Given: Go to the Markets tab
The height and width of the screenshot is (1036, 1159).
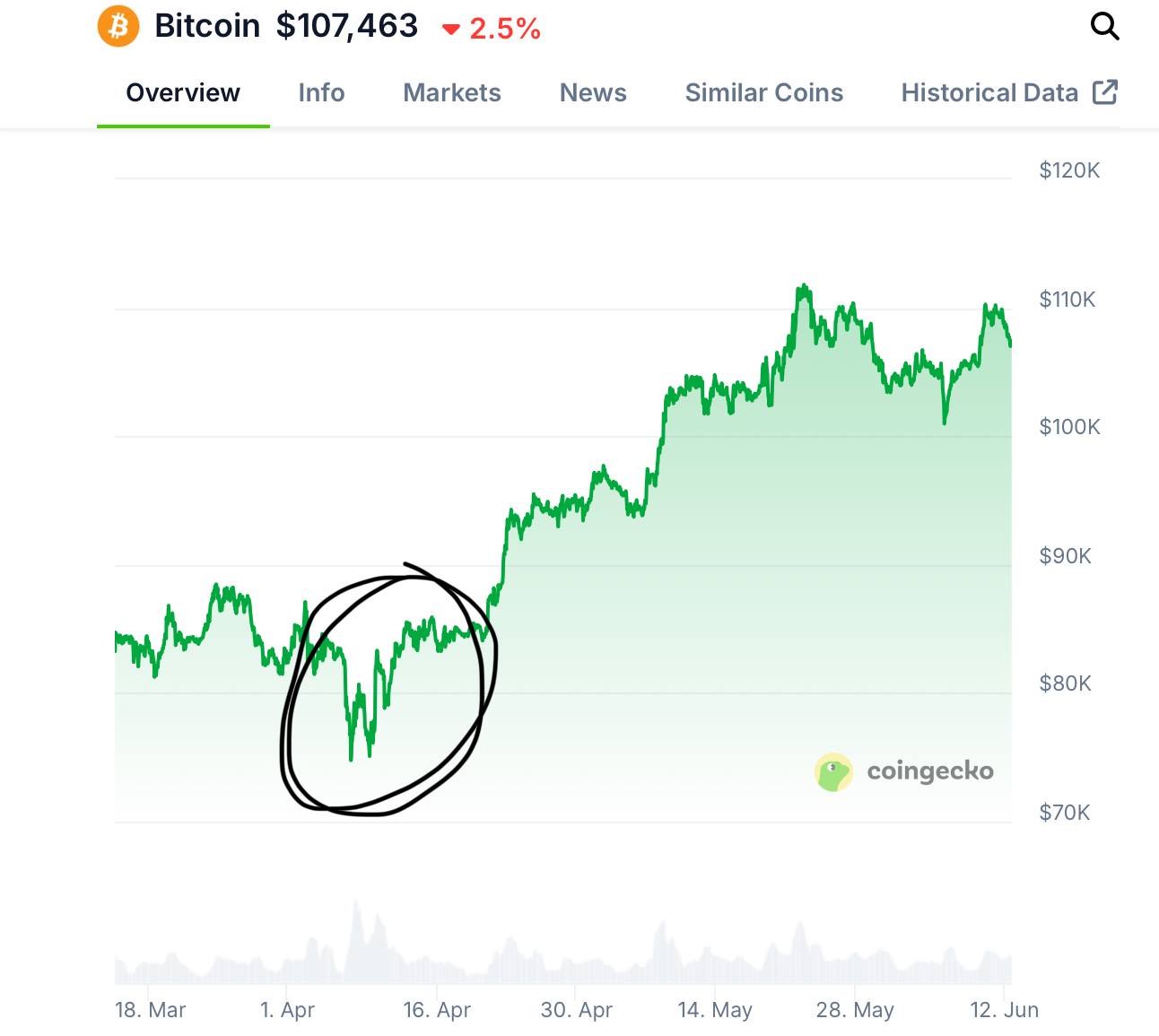Looking at the screenshot, I should click(x=452, y=93).
